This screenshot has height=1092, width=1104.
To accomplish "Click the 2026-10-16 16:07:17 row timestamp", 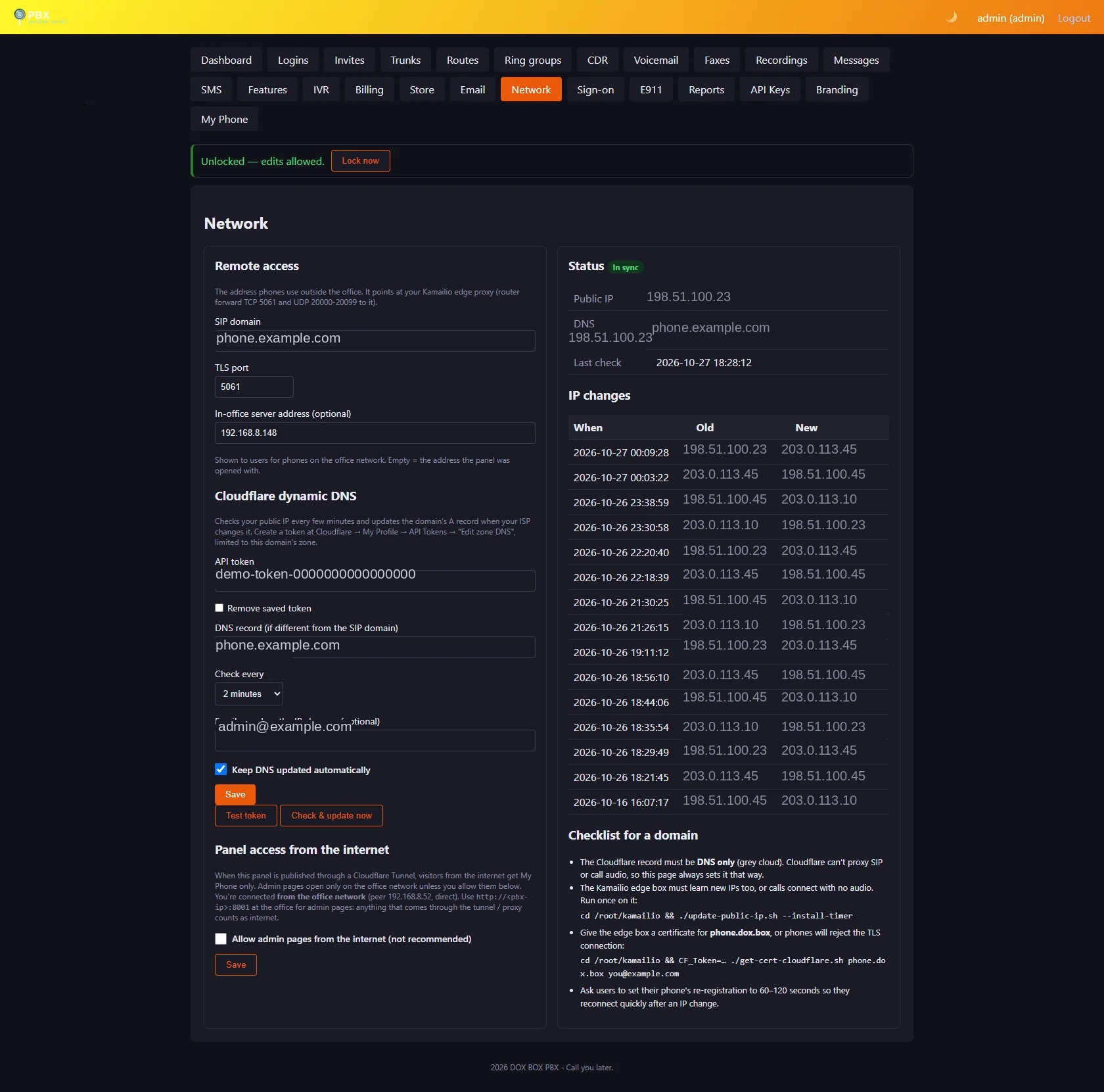I will click(621, 802).
